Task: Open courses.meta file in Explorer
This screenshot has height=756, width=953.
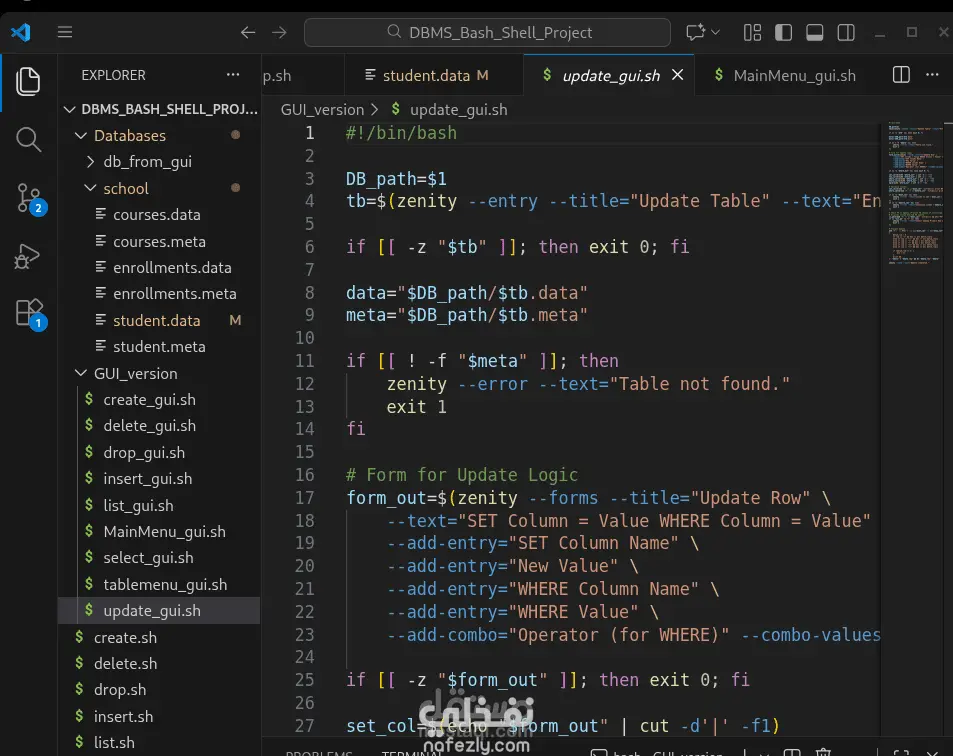Action: pyautogui.click(x=159, y=241)
